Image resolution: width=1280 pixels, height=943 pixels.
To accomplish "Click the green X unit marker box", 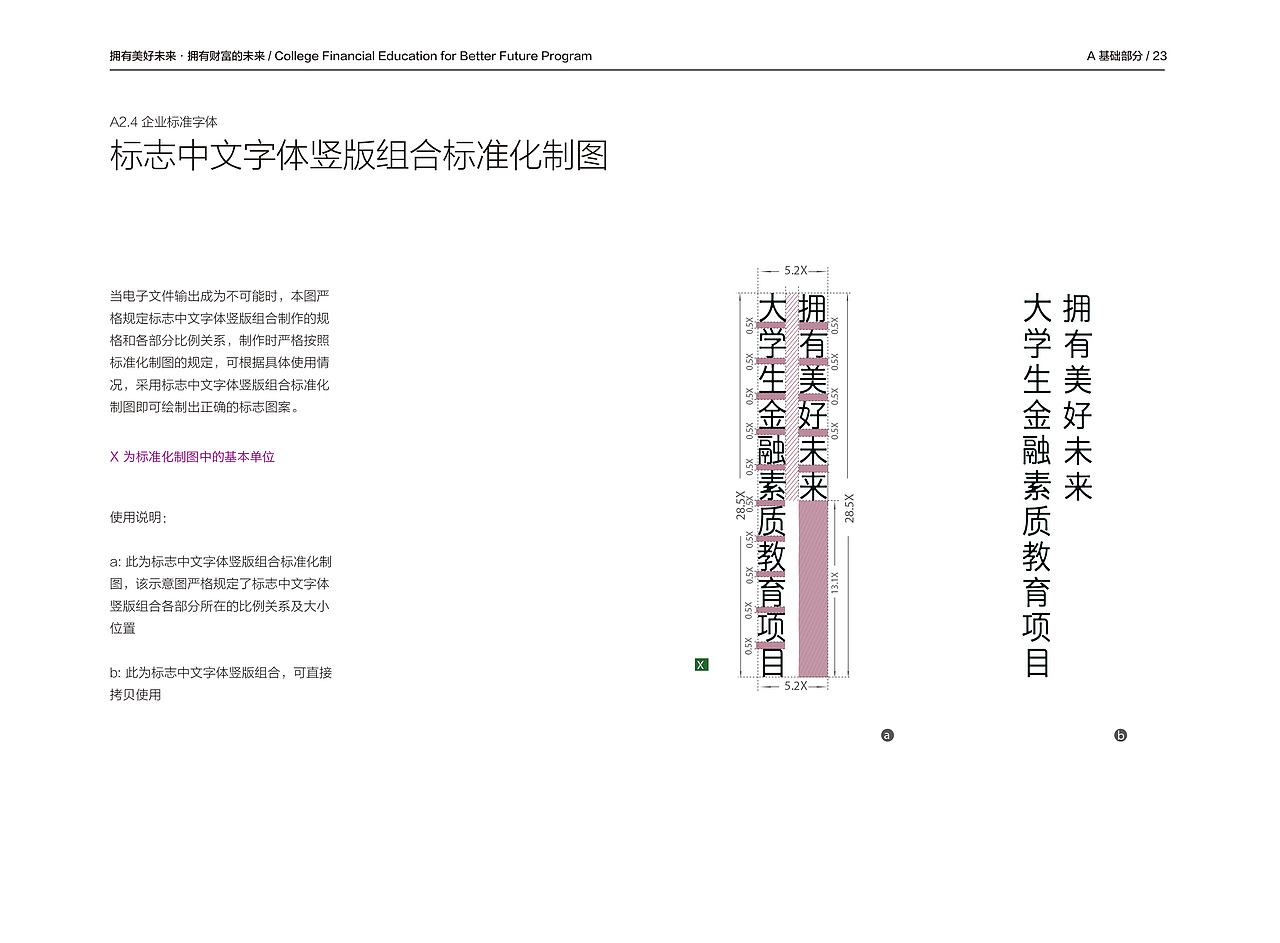I will click(702, 663).
